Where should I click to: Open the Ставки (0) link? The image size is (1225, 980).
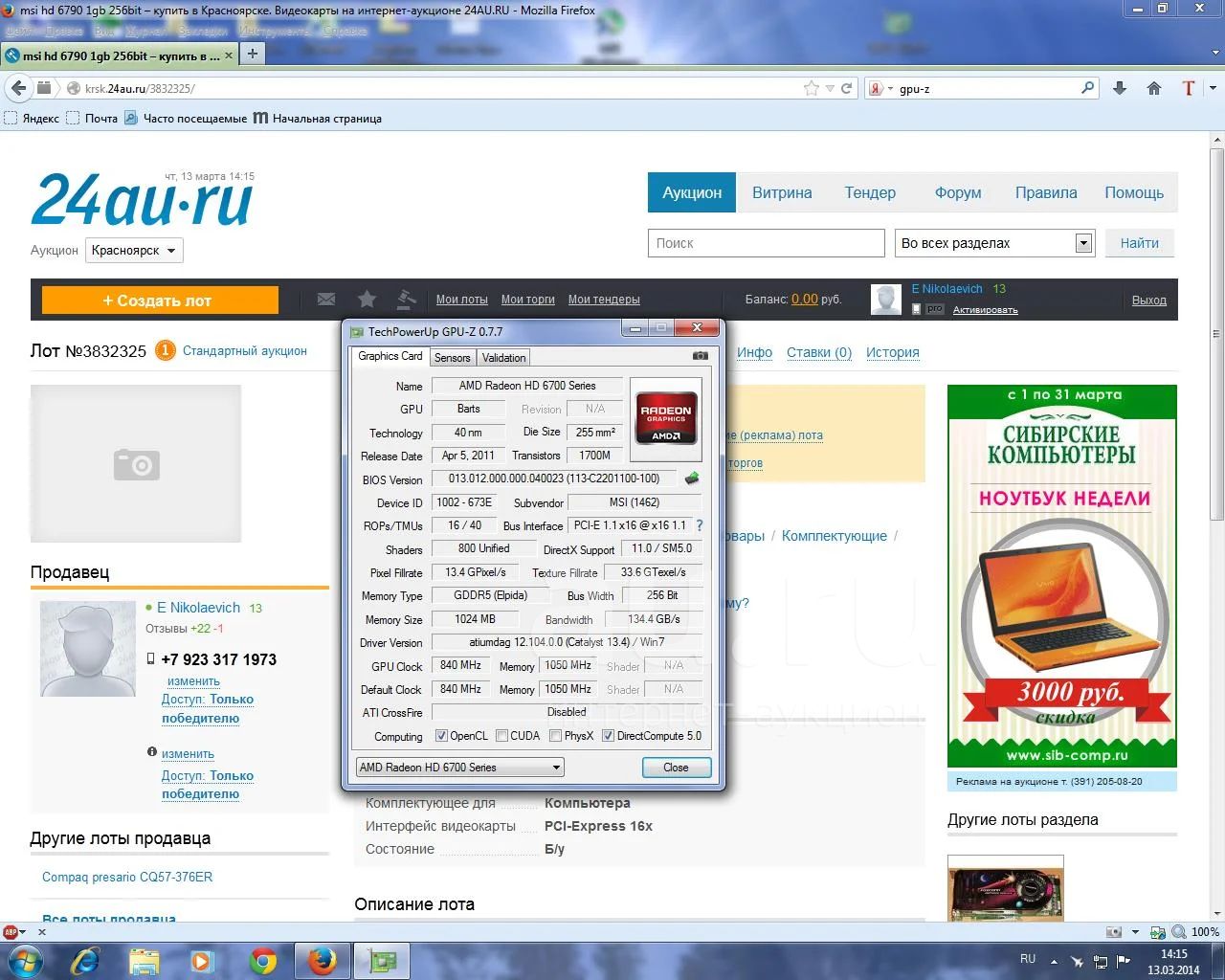pos(819,352)
